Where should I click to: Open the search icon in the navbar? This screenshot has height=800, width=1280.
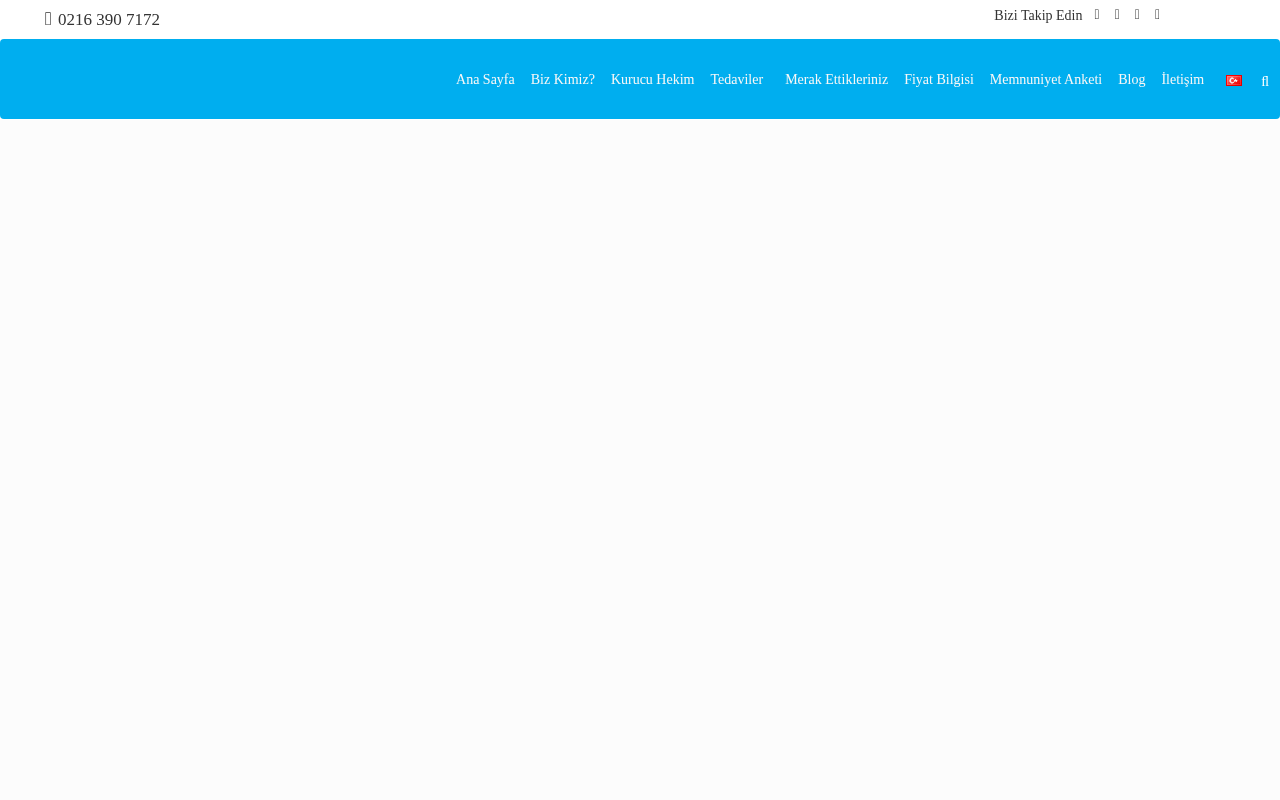click(x=1265, y=82)
